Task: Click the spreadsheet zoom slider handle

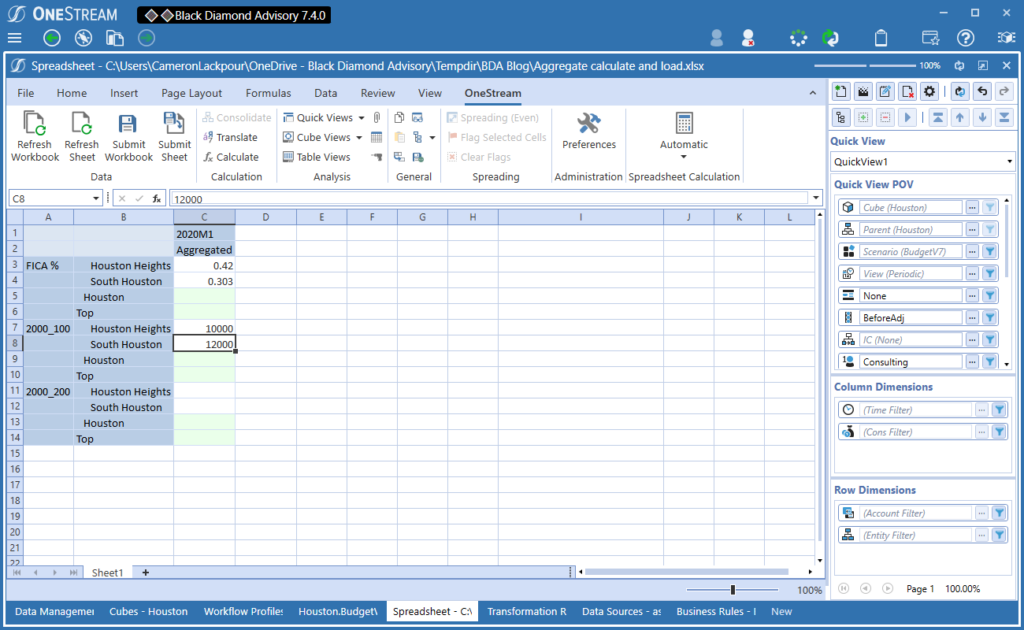Action: tap(733, 590)
